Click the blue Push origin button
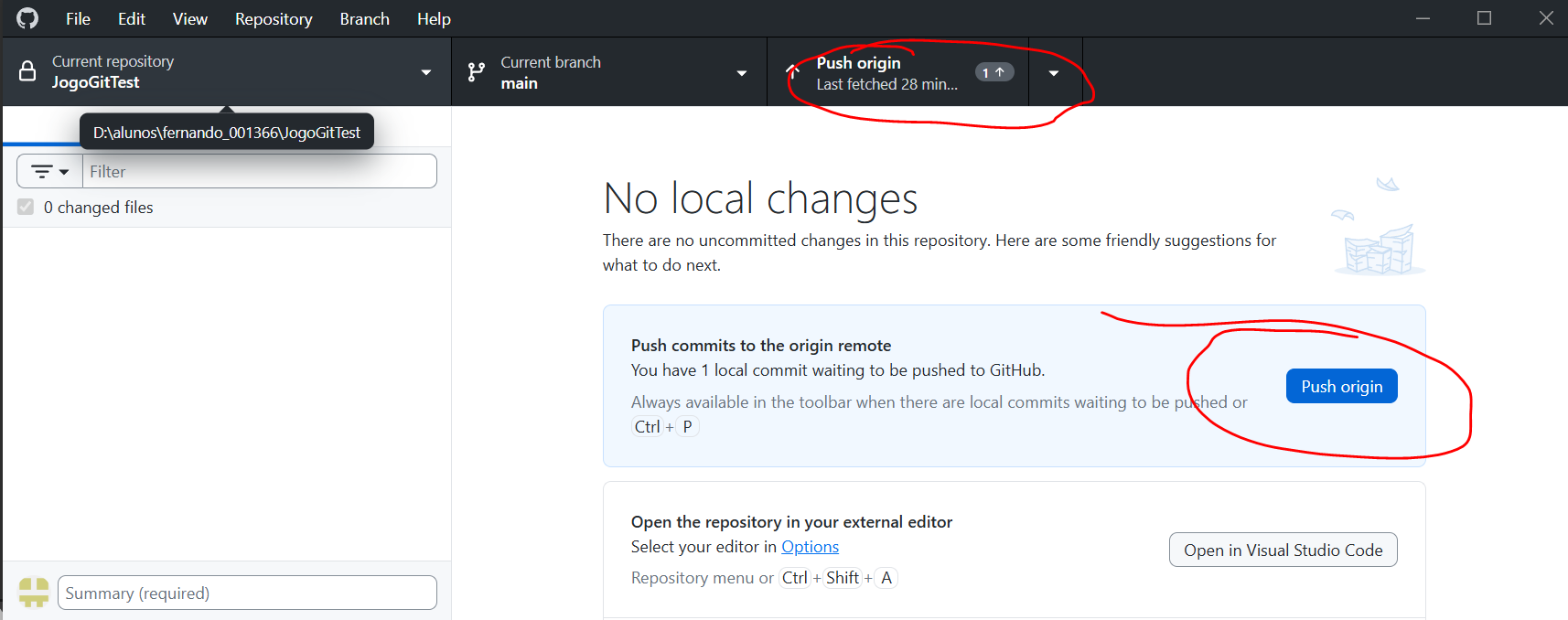Viewport: 1568px width, 620px height. coord(1341,386)
